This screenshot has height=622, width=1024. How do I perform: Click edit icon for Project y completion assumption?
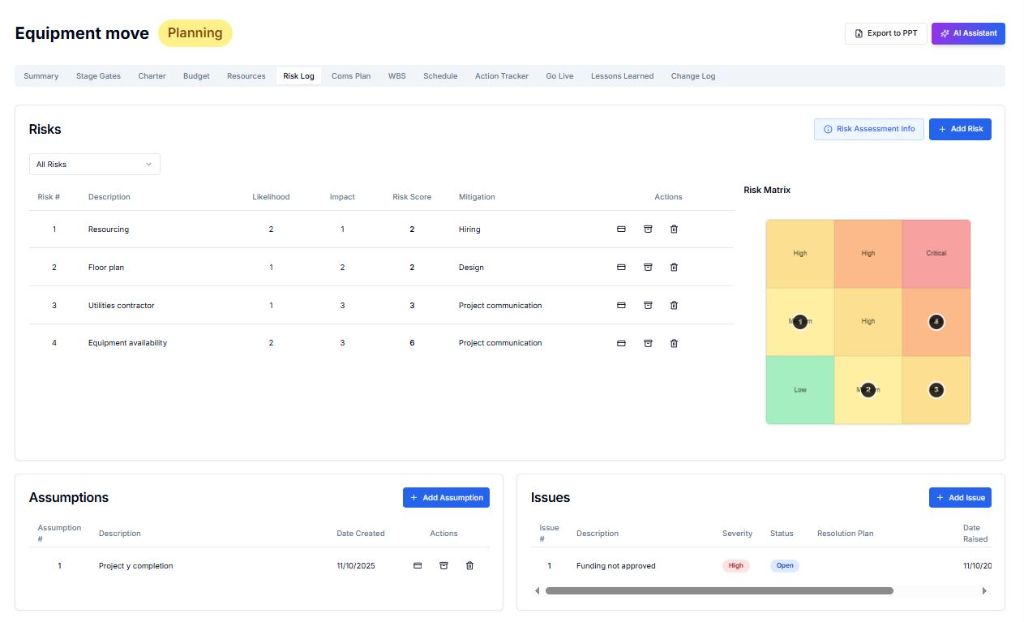418,566
